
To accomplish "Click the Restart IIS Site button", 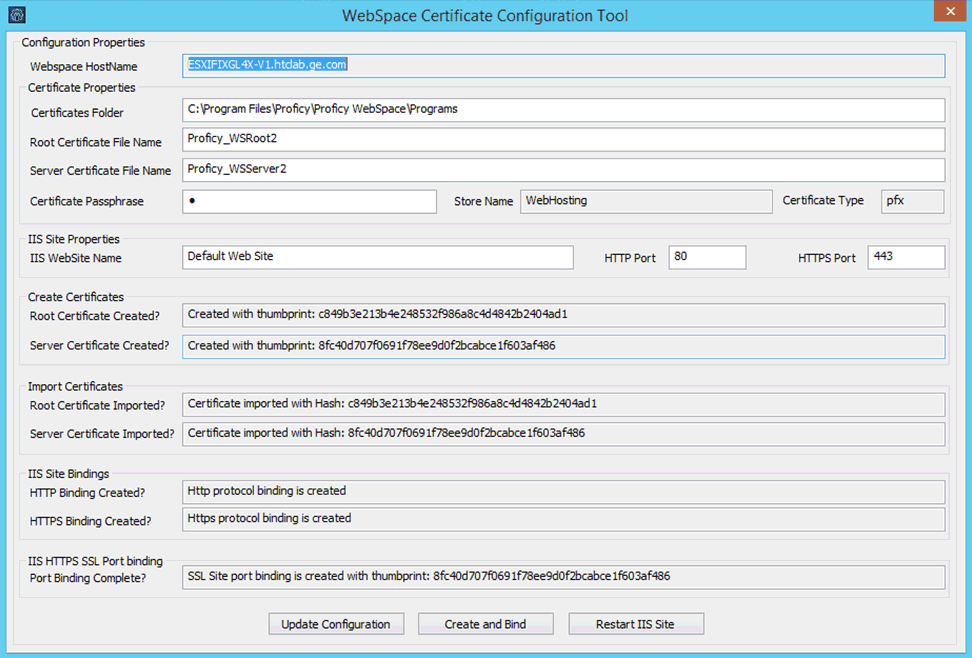I will (635, 624).
